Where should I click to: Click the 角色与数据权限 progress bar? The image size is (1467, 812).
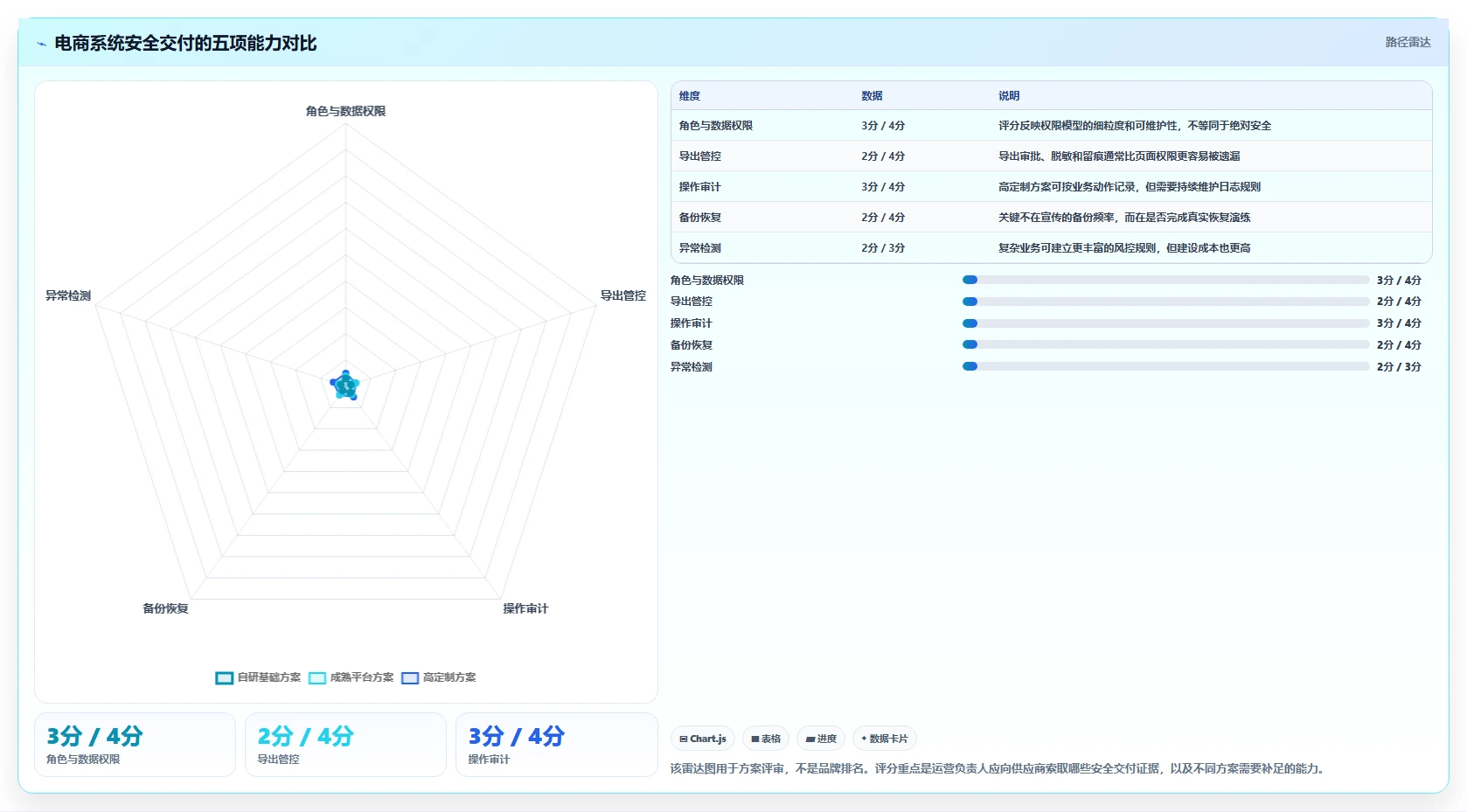(1165, 280)
